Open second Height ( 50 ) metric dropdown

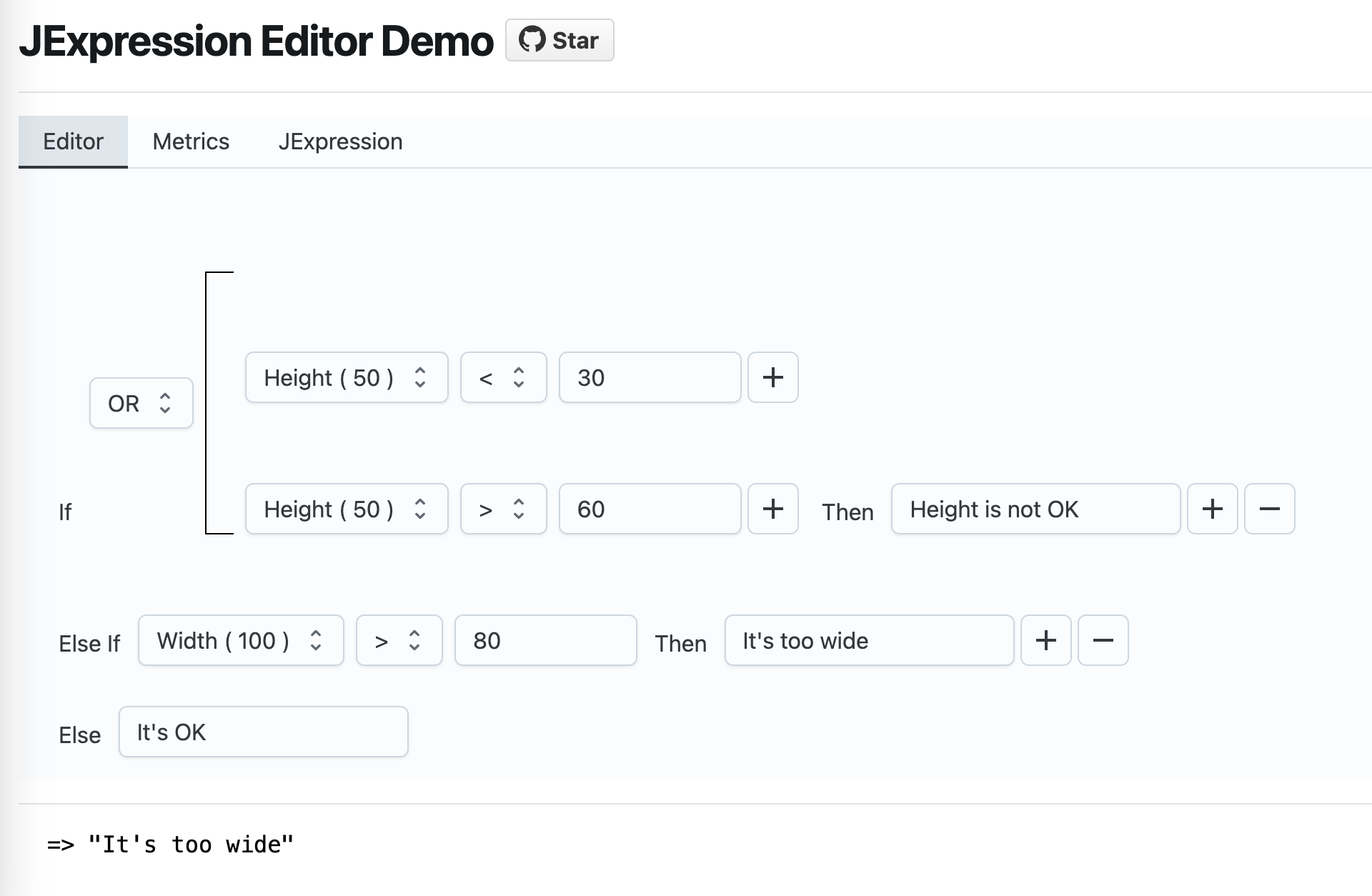point(346,509)
